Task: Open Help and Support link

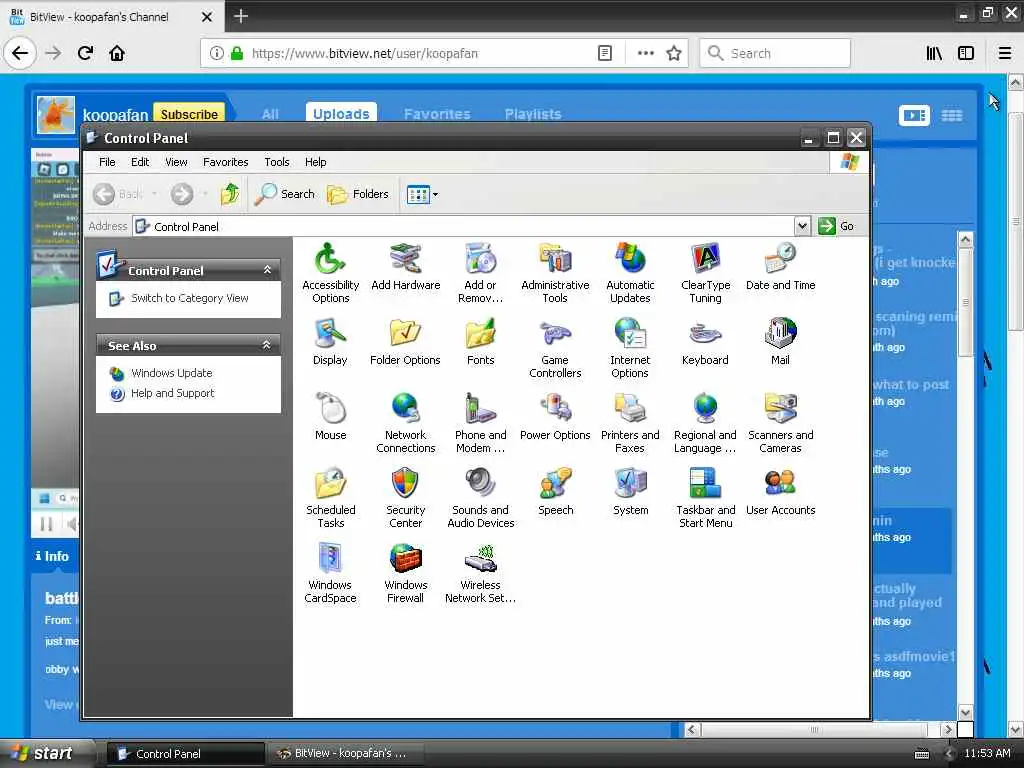Action: pyautogui.click(x=172, y=393)
